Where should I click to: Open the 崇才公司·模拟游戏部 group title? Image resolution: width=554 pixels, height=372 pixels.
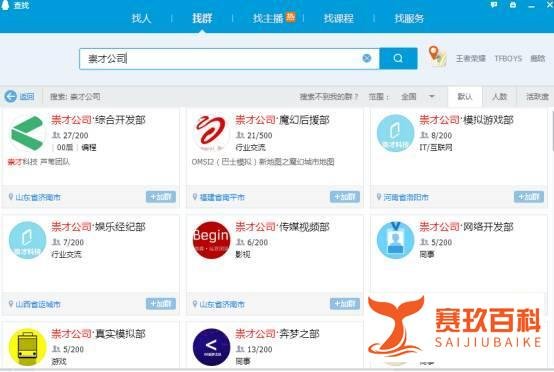tap(466, 120)
